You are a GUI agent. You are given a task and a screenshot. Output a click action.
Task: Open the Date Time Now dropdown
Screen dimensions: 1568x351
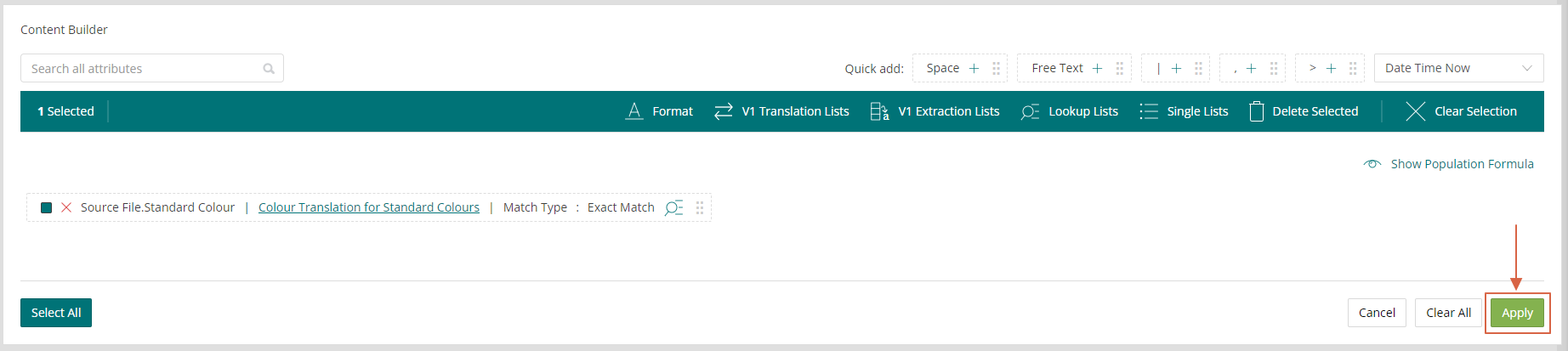coord(1458,68)
